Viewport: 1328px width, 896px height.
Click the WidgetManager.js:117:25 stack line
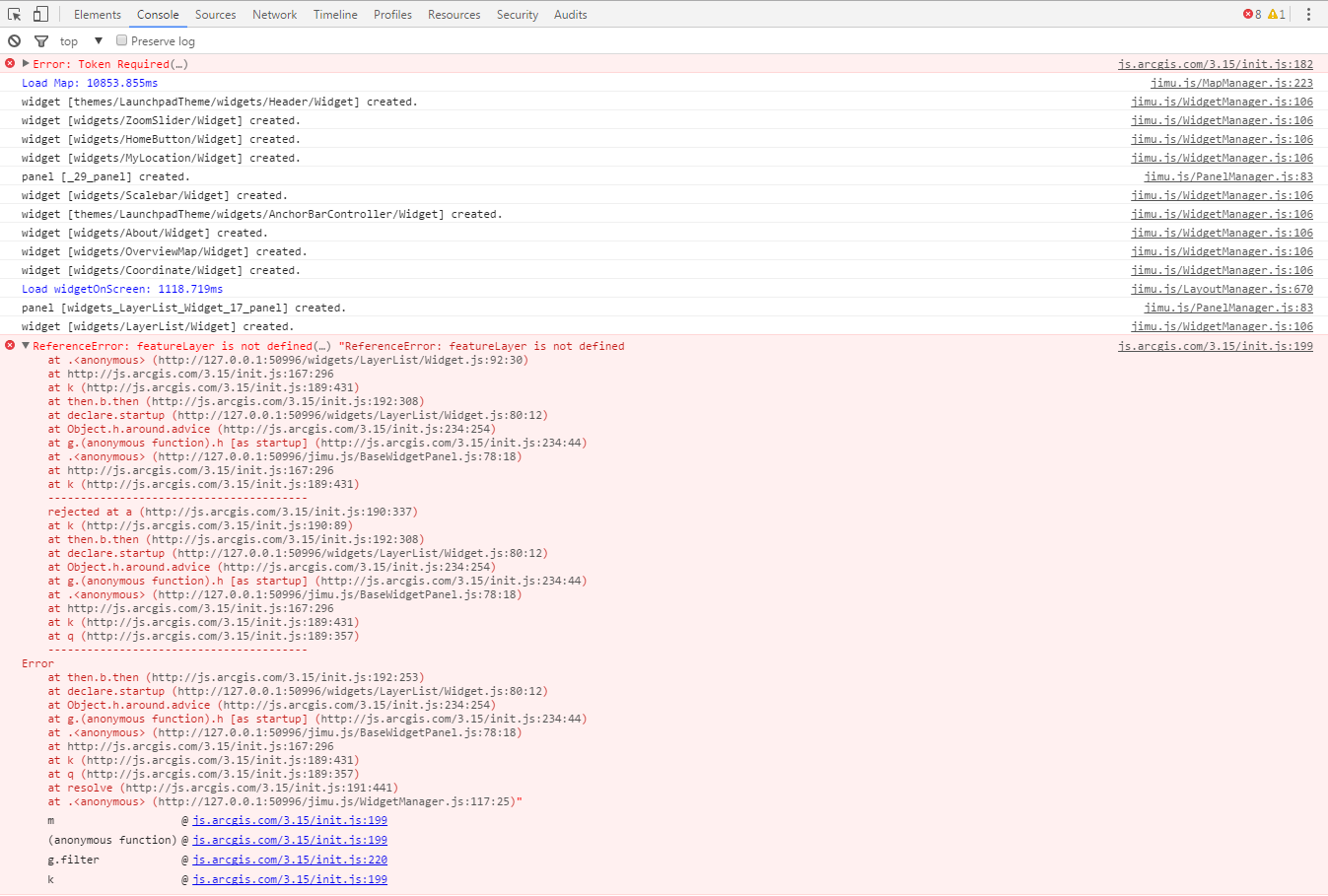click(285, 801)
